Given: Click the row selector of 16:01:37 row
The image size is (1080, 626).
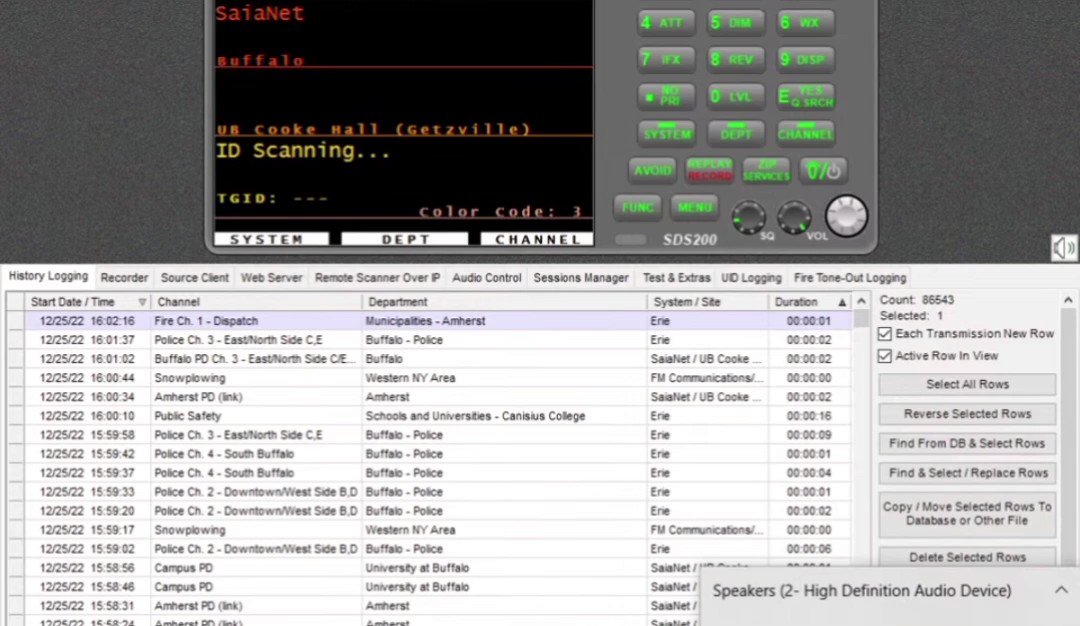Looking at the screenshot, I should (x=15, y=340).
